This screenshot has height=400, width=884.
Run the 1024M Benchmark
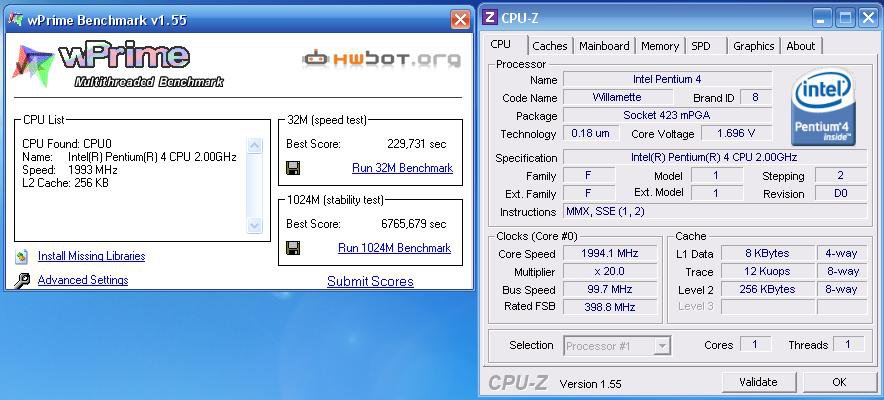tap(394, 248)
